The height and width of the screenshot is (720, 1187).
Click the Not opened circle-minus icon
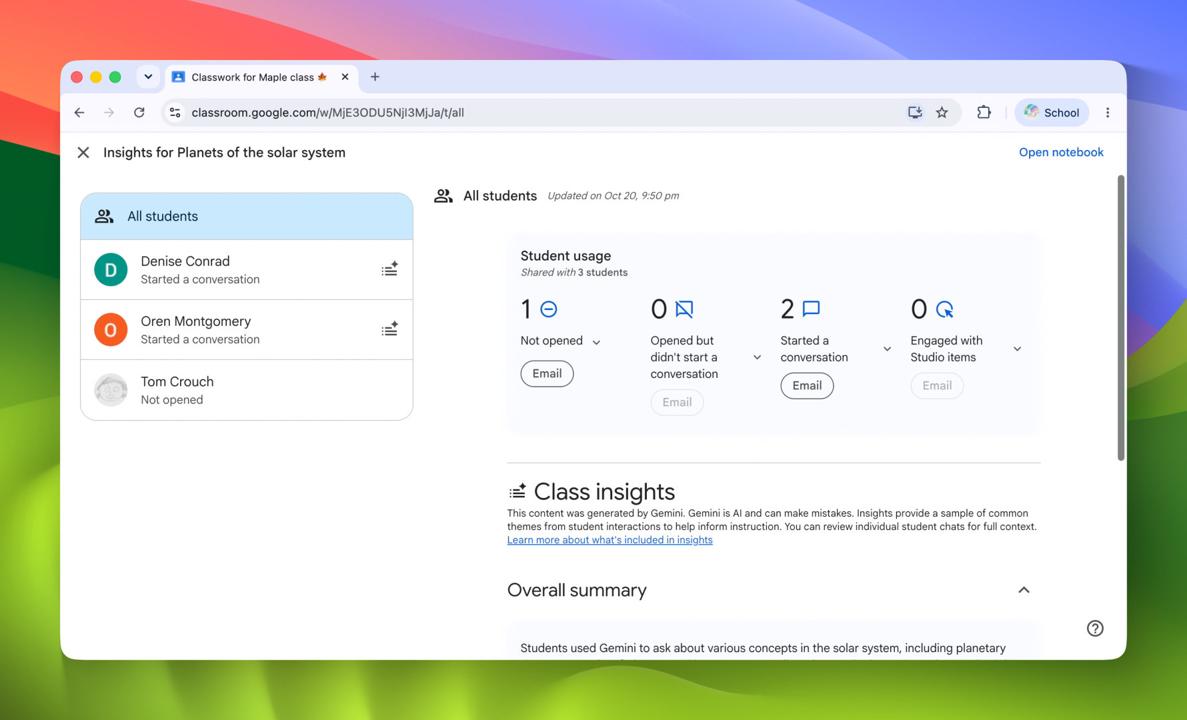click(549, 309)
